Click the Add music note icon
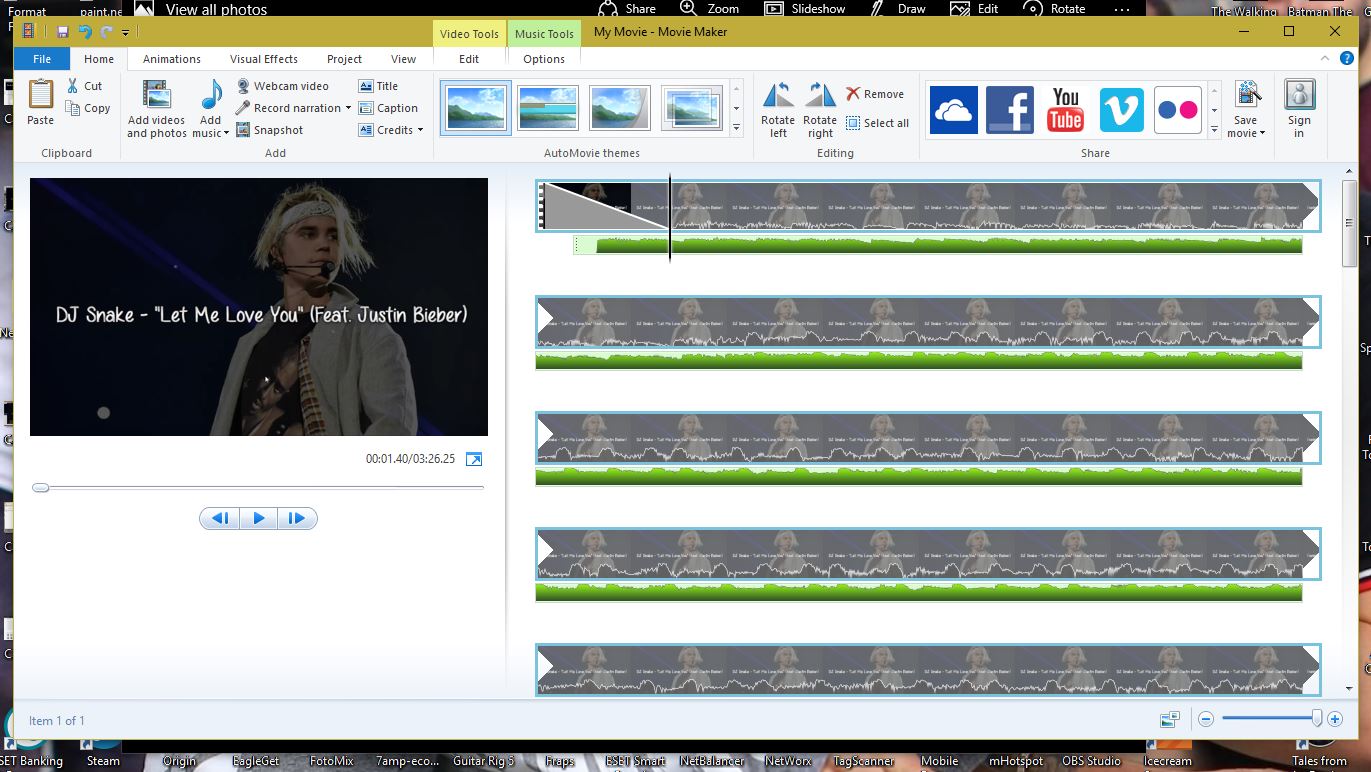The image size is (1371, 772). pos(211,96)
